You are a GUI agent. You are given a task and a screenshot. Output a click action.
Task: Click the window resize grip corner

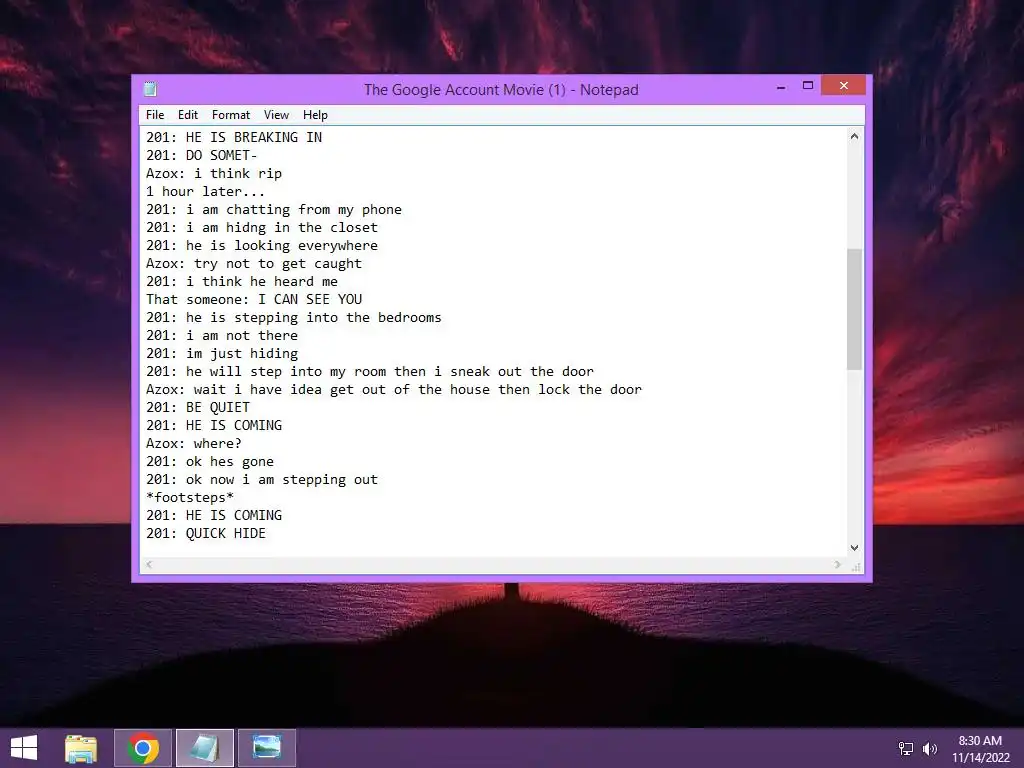[856, 566]
